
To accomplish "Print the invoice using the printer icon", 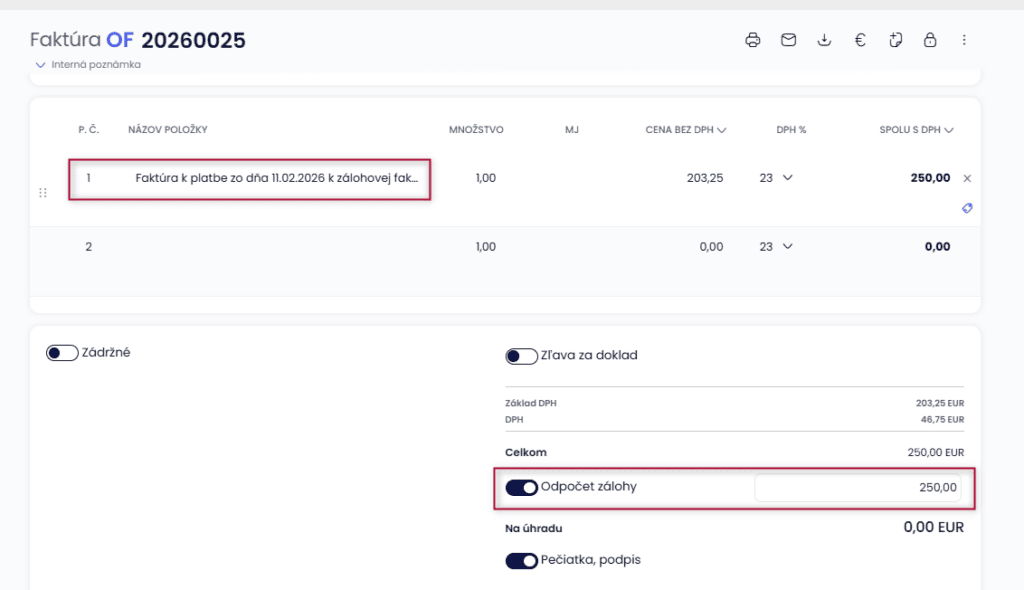I will pyautogui.click(x=753, y=40).
